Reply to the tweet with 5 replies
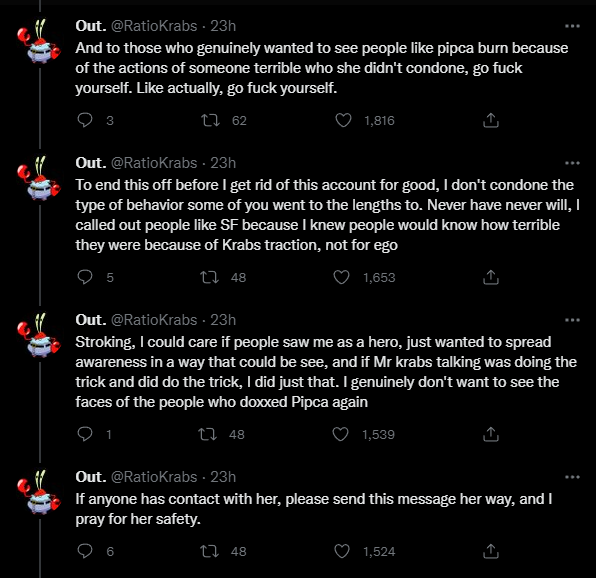Viewport: 596px width, 578px height. click(85, 277)
